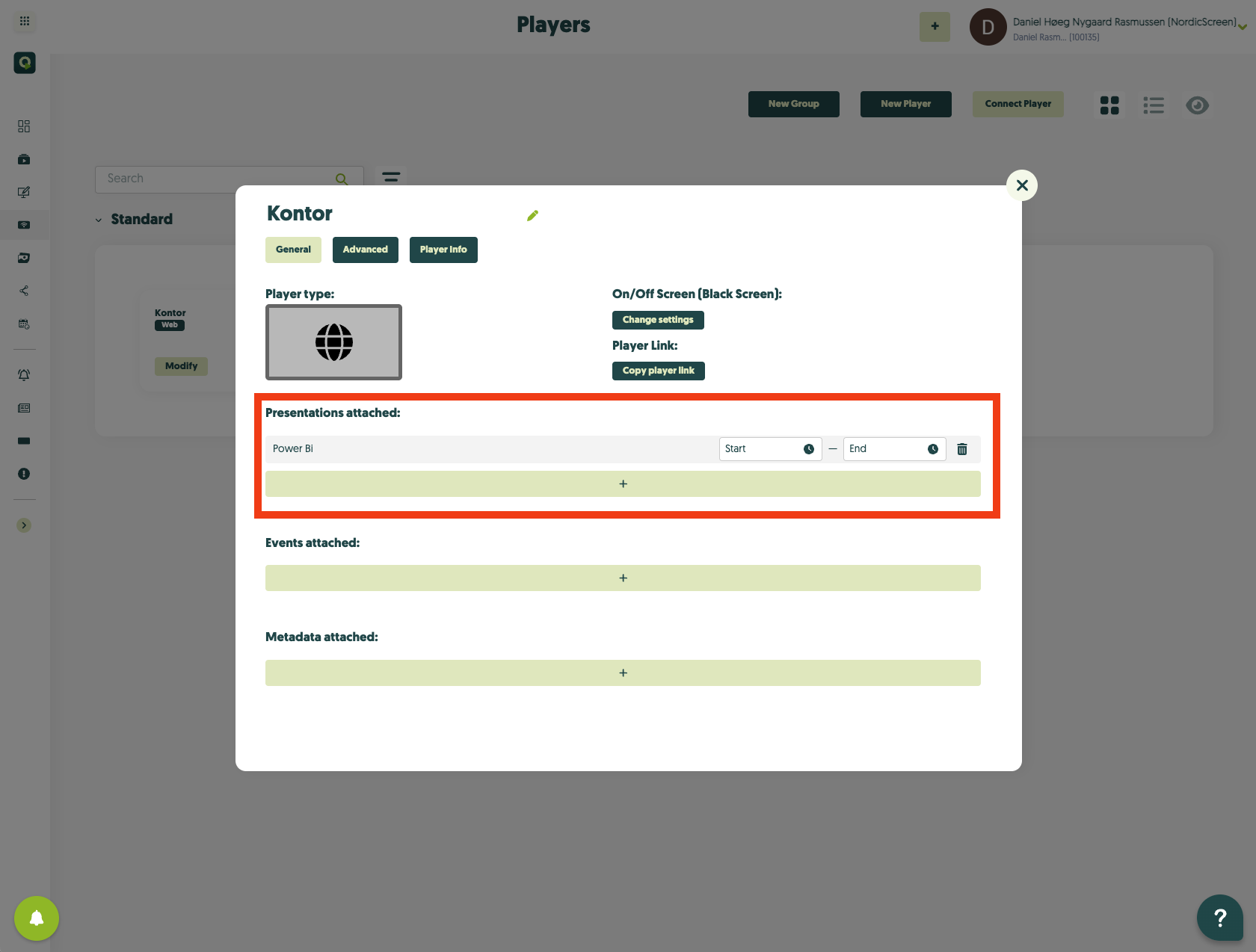Switch to grid view
The height and width of the screenshot is (952, 1256).
pos(1109,105)
